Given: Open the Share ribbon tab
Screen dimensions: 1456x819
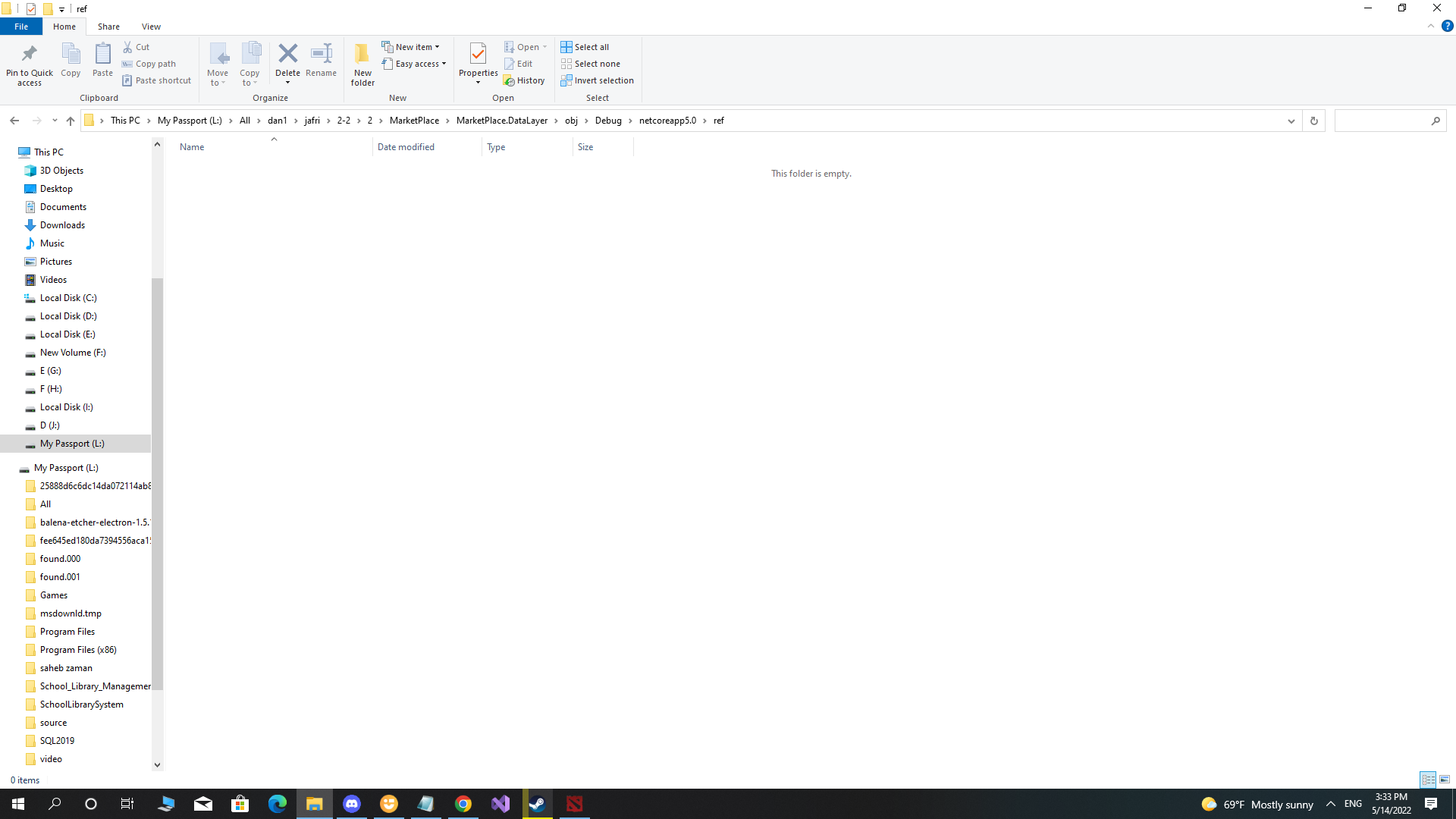Looking at the screenshot, I should 108,27.
